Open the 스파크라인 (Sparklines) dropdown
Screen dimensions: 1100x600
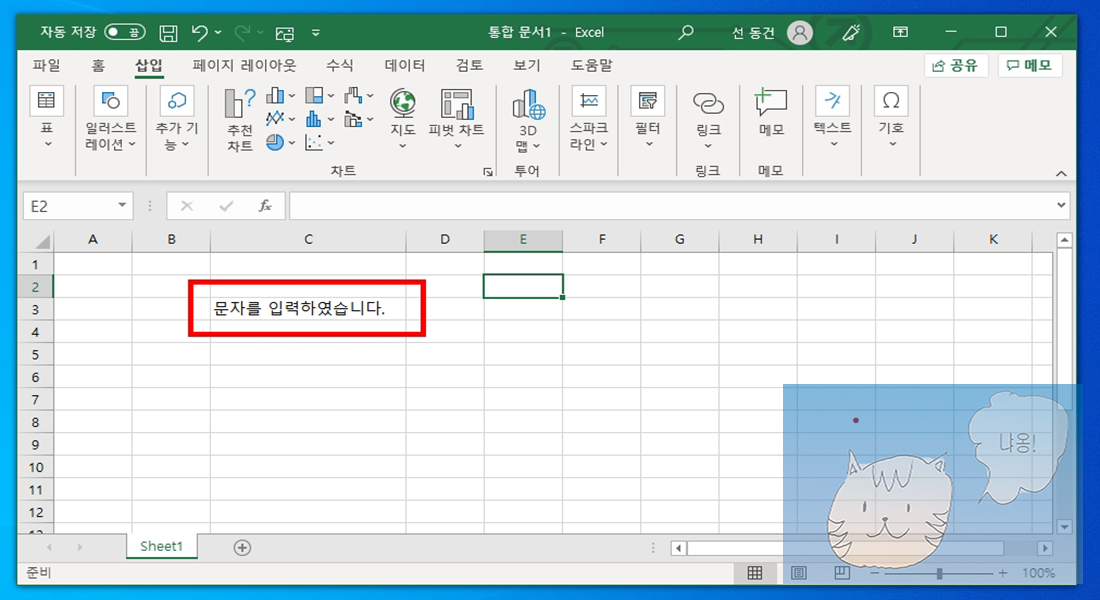click(589, 118)
